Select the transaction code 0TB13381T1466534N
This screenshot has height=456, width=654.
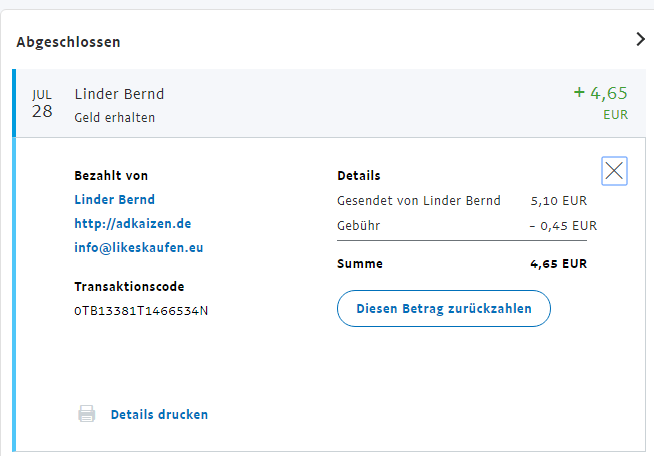[141, 310]
